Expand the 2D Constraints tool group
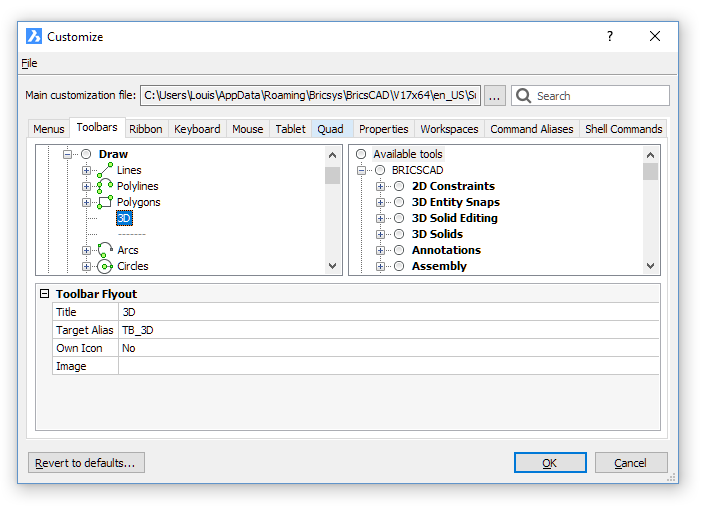Viewport: 705px width, 509px height. tap(380, 186)
